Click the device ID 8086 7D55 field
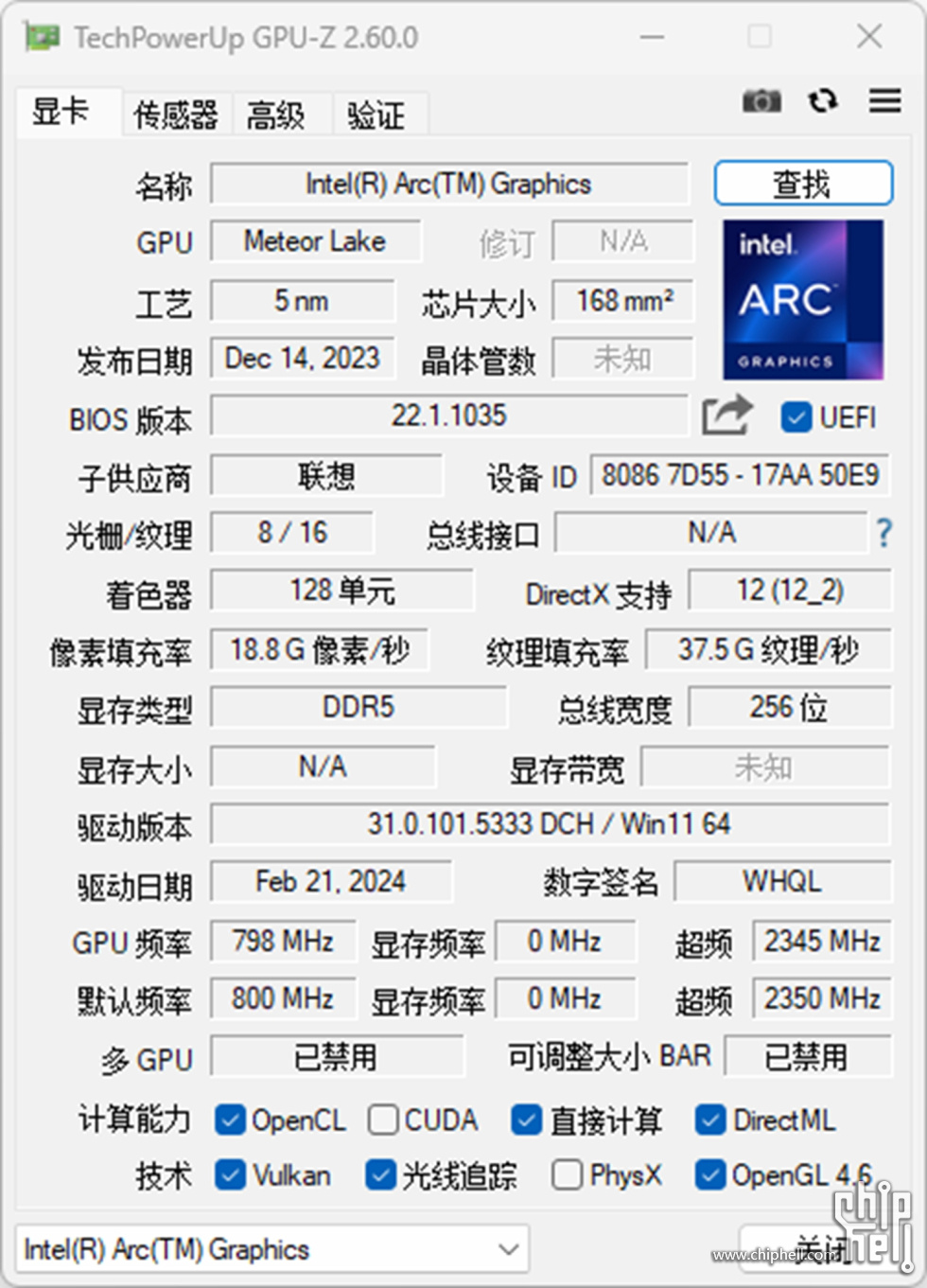Image resolution: width=927 pixels, height=1288 pixels. (741, 474)
